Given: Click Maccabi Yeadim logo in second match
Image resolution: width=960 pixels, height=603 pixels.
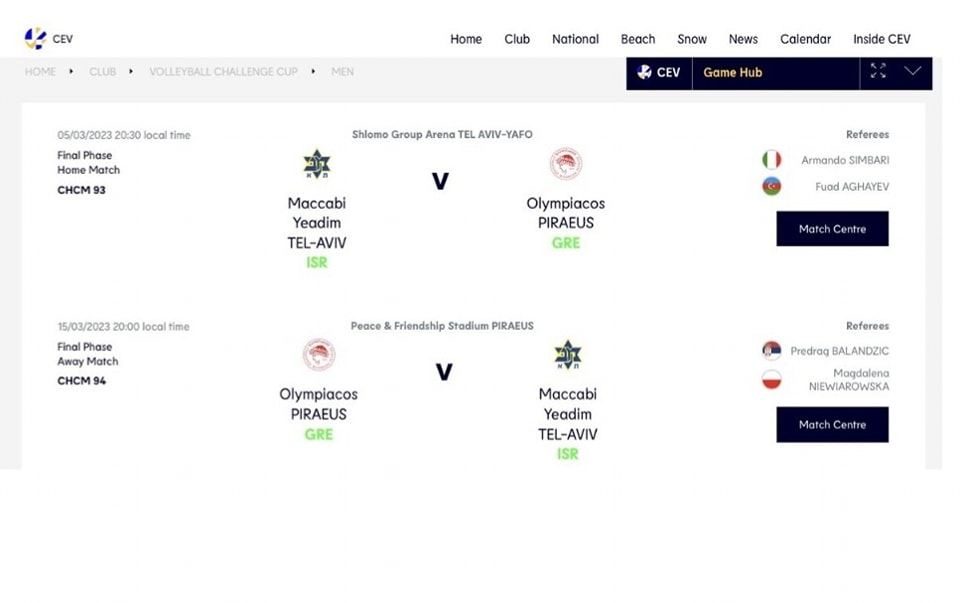Looking at the screenshot, I should click(568, 355).
